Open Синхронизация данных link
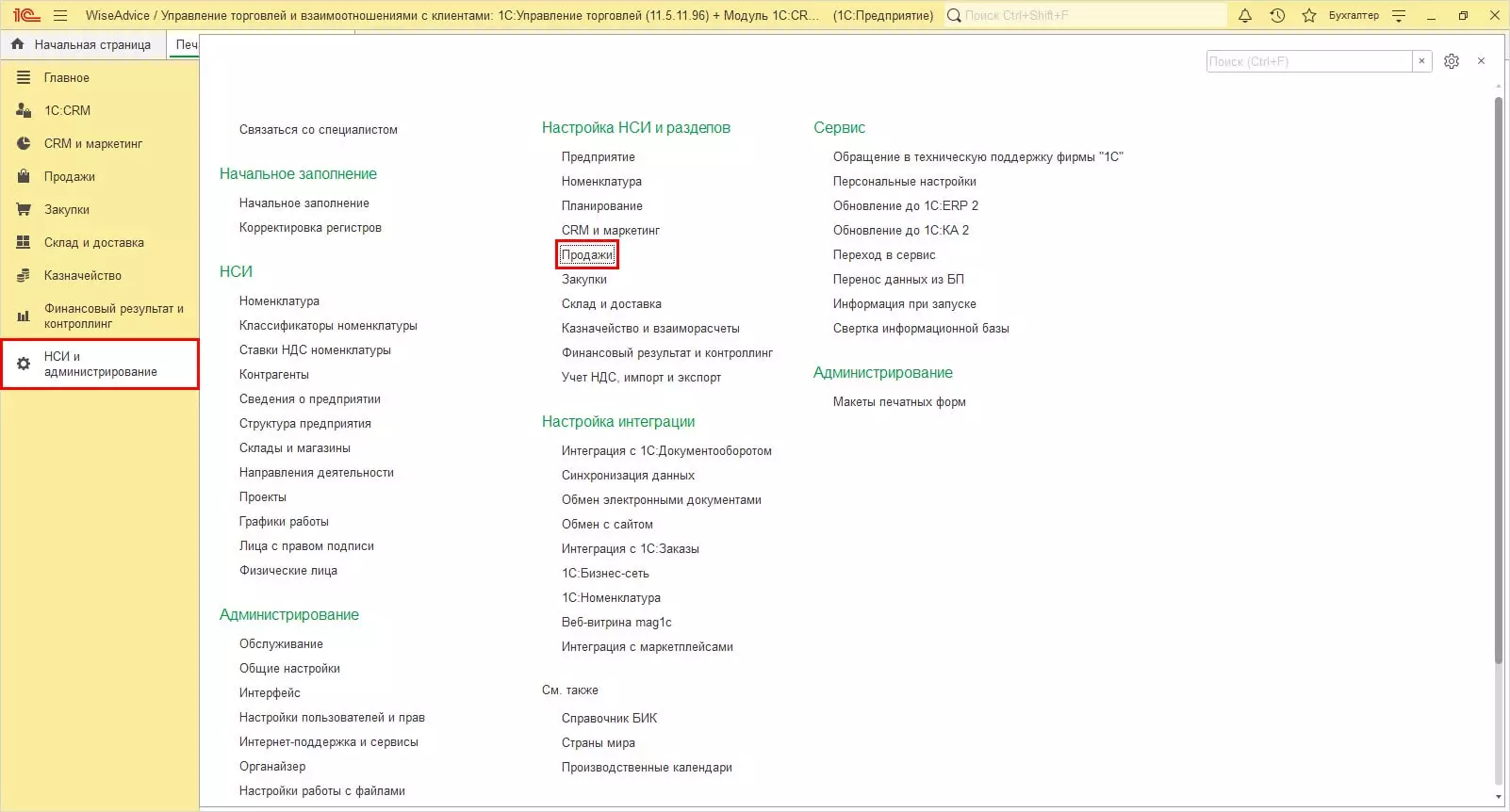This screenshot has height=812, width=1510. coord(628,475)
